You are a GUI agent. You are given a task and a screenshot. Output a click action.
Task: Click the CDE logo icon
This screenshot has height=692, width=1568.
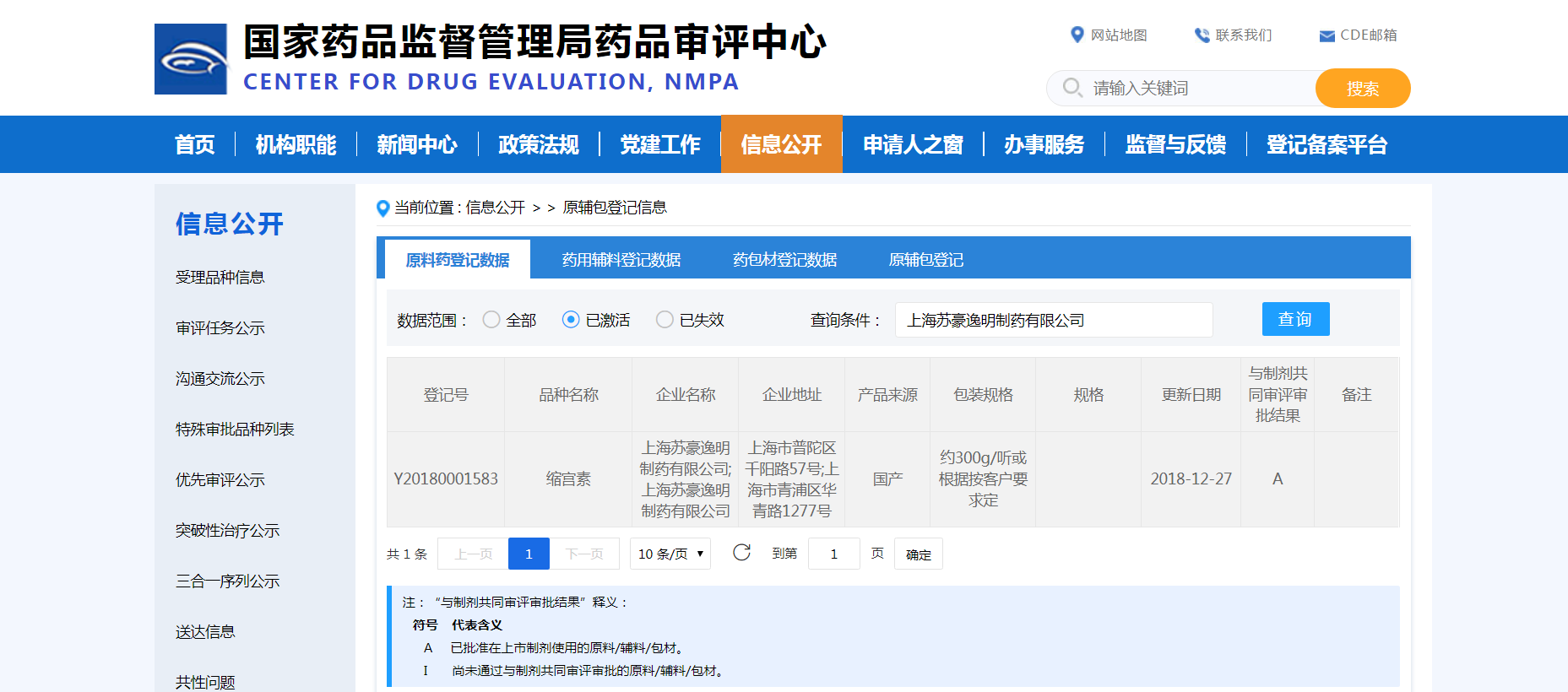click(x=191, y=59)
